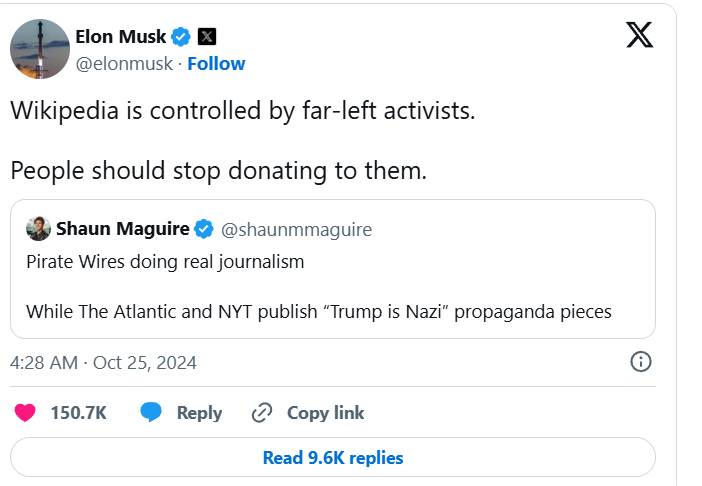Click the large X logo in top corner
This screenshot has width=702, height=486.
coord(639,36)
